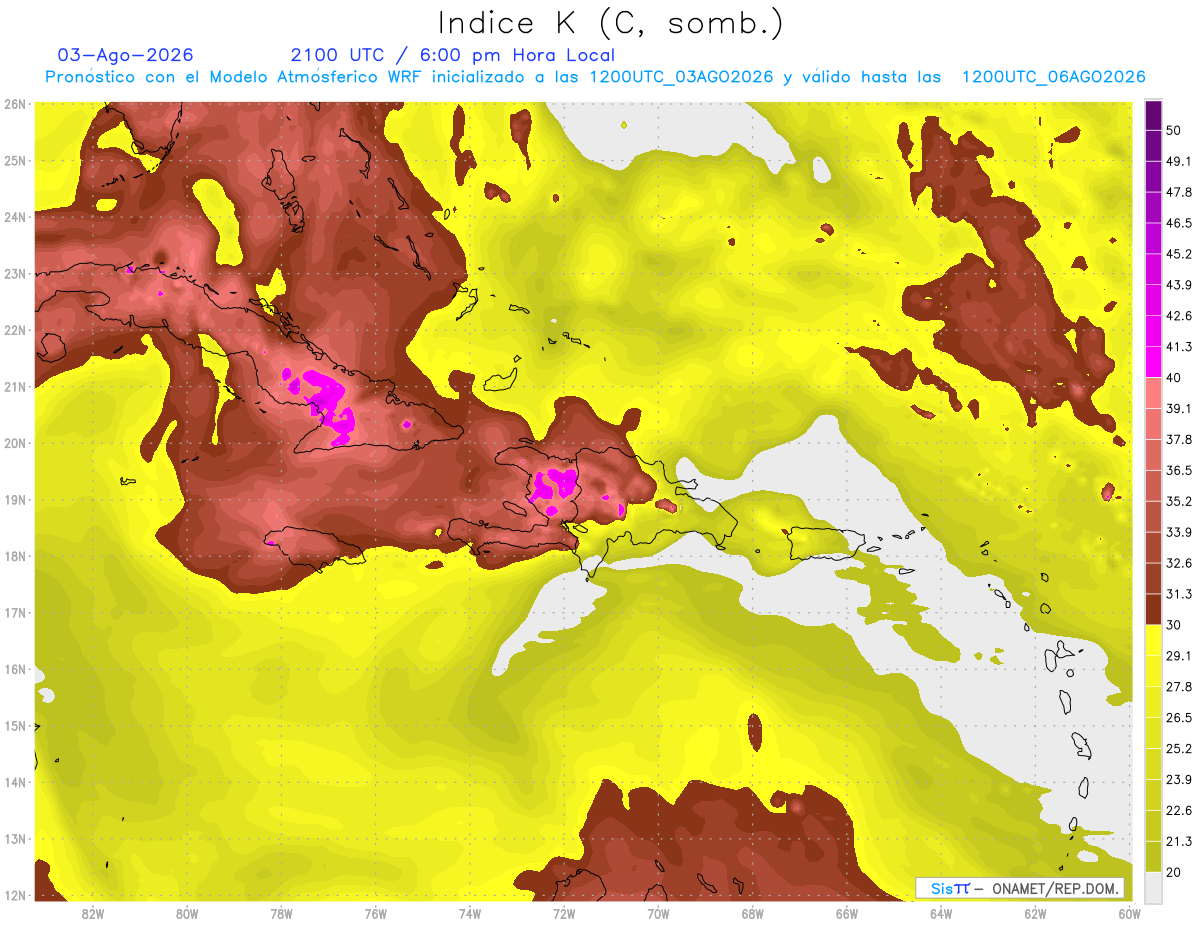Click the "66W" longitude label
Image resolution: width=1200 pixels, height=927 pixels.
coord(847,913)
